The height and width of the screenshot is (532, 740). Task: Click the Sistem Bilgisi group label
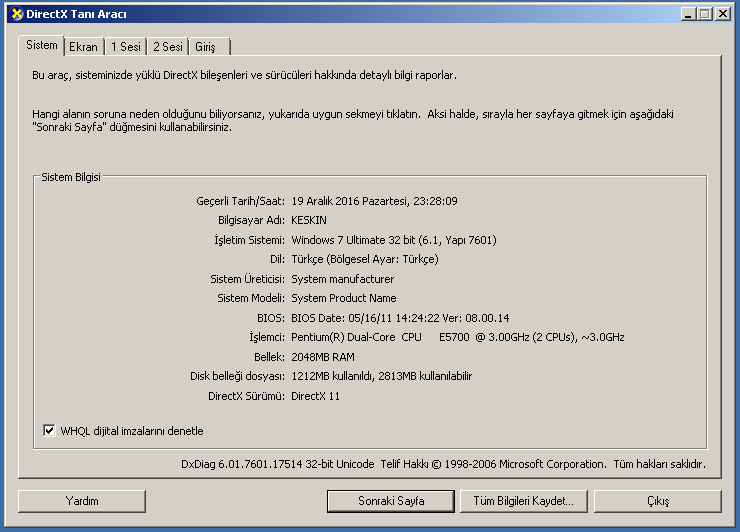click(71, 177)
